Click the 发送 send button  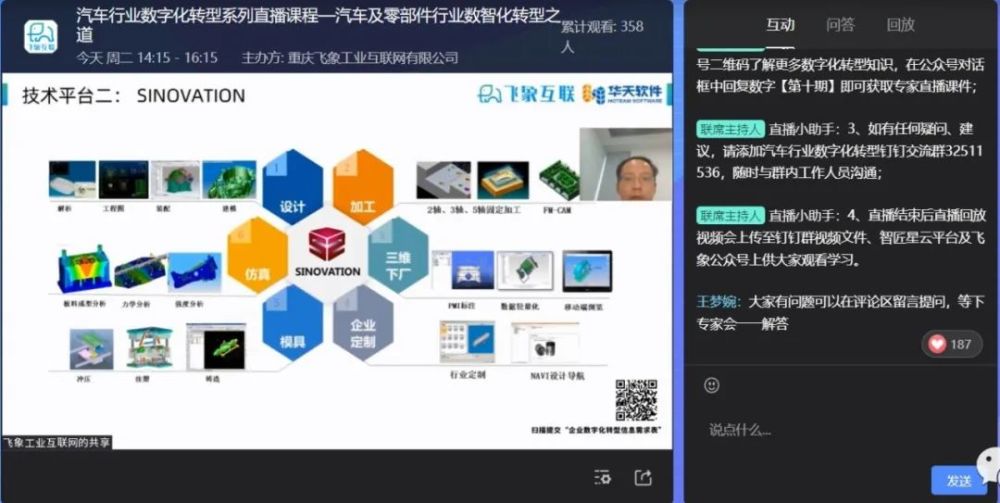click(959, 481)
